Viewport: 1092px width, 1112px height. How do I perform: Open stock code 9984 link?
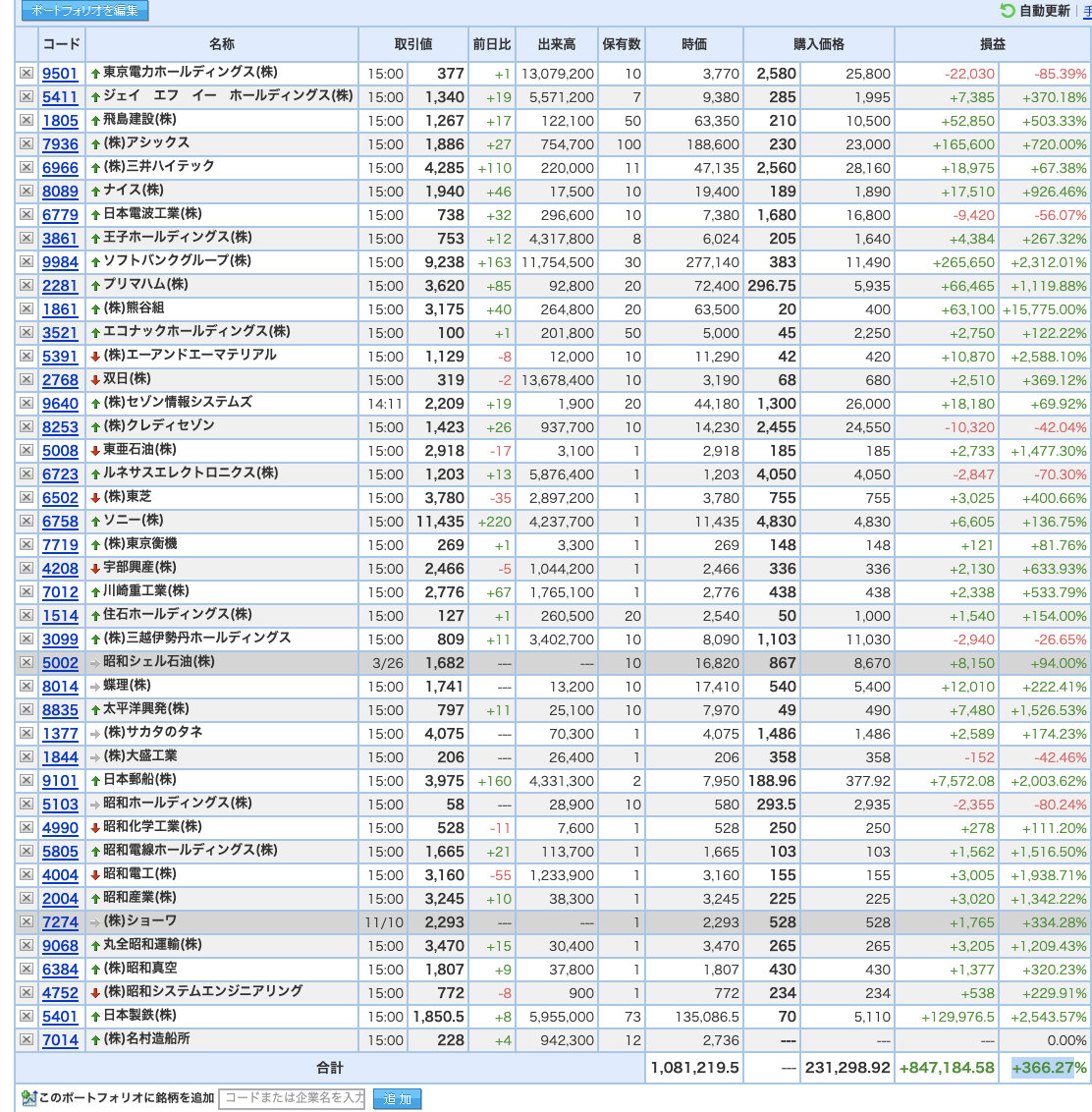point(60,262)
